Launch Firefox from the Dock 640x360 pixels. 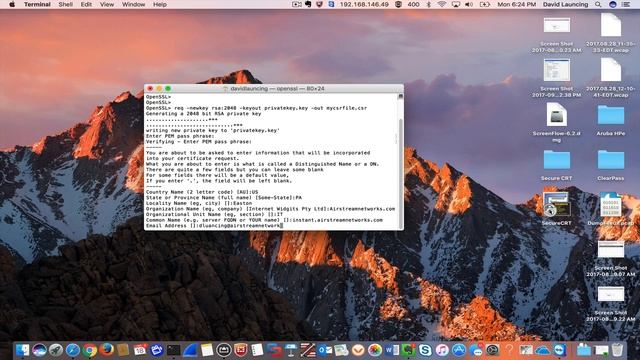107,350
